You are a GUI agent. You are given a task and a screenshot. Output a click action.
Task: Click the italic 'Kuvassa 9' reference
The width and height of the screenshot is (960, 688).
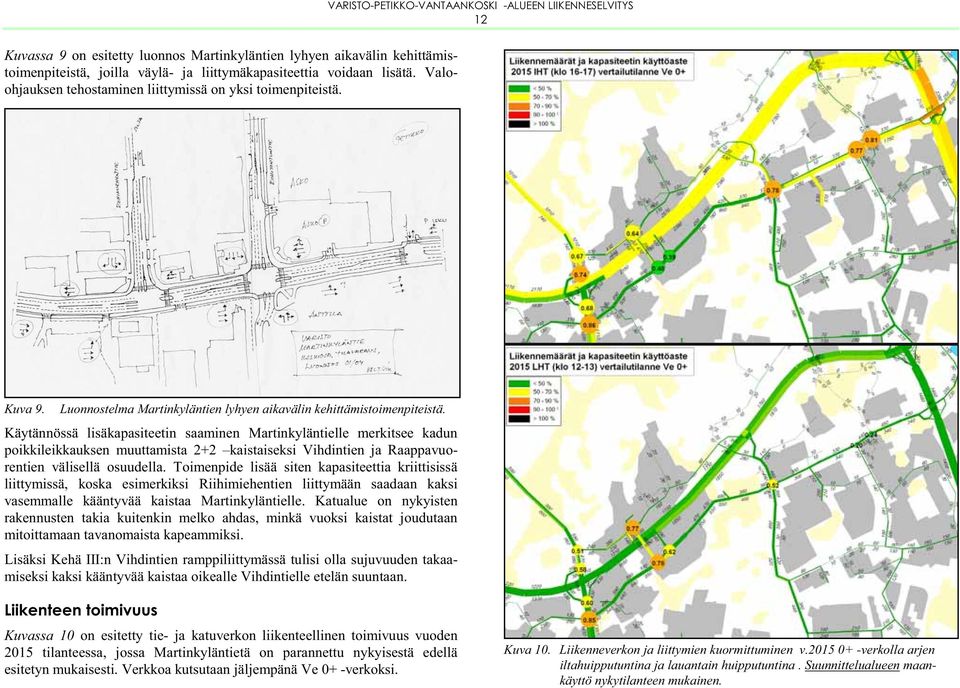(36, 55)
